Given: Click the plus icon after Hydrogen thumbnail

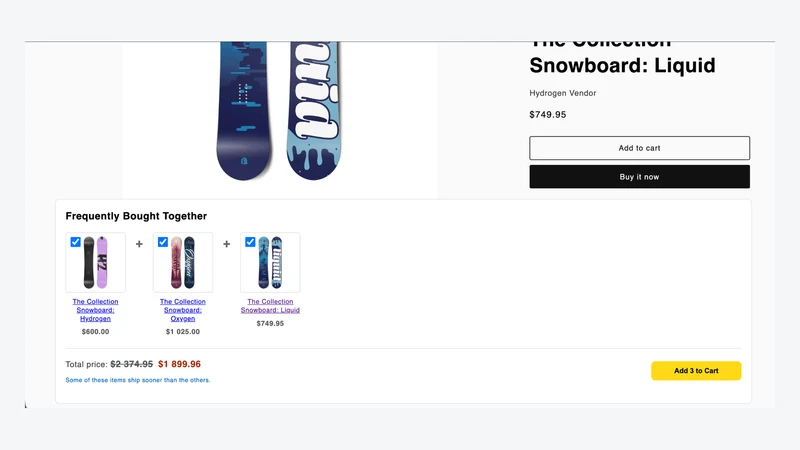Looking at the screenshot, I should [x=139, y=244].
